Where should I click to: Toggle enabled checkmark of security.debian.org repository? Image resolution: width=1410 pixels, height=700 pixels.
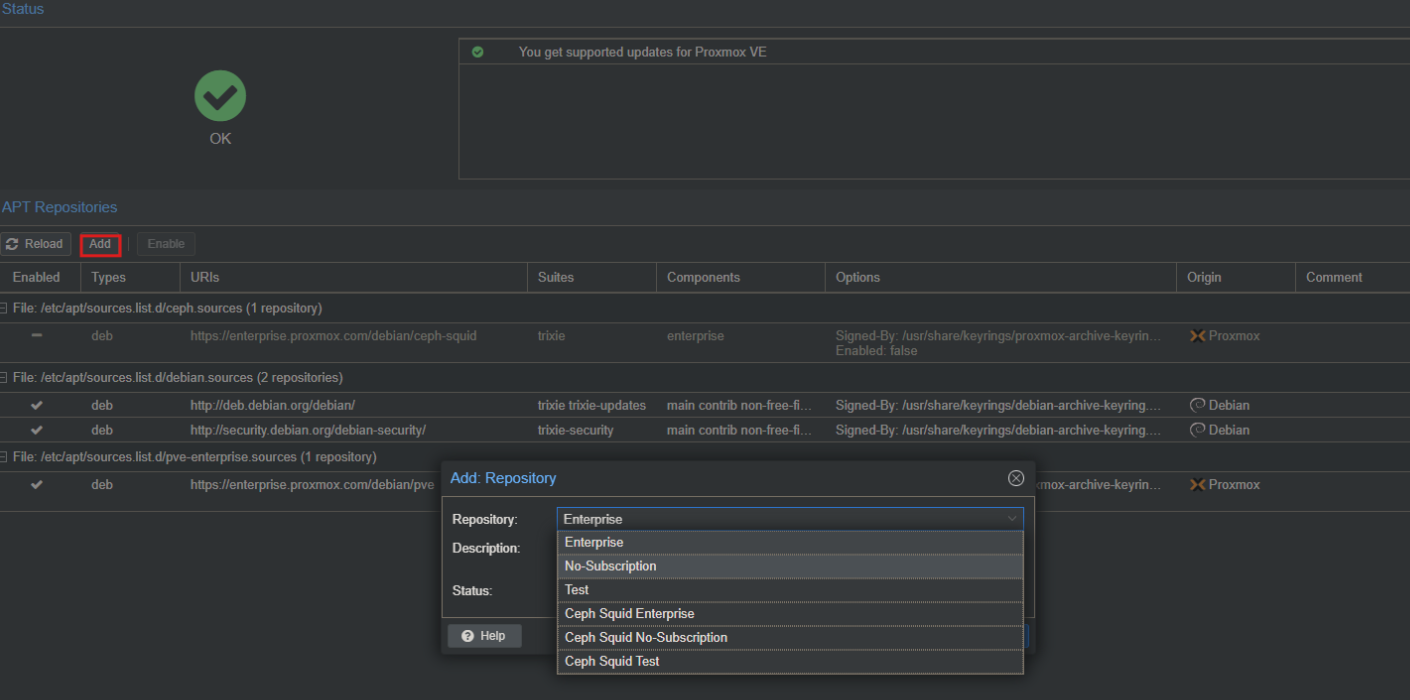pyautogui.click(x=37, y=430)
